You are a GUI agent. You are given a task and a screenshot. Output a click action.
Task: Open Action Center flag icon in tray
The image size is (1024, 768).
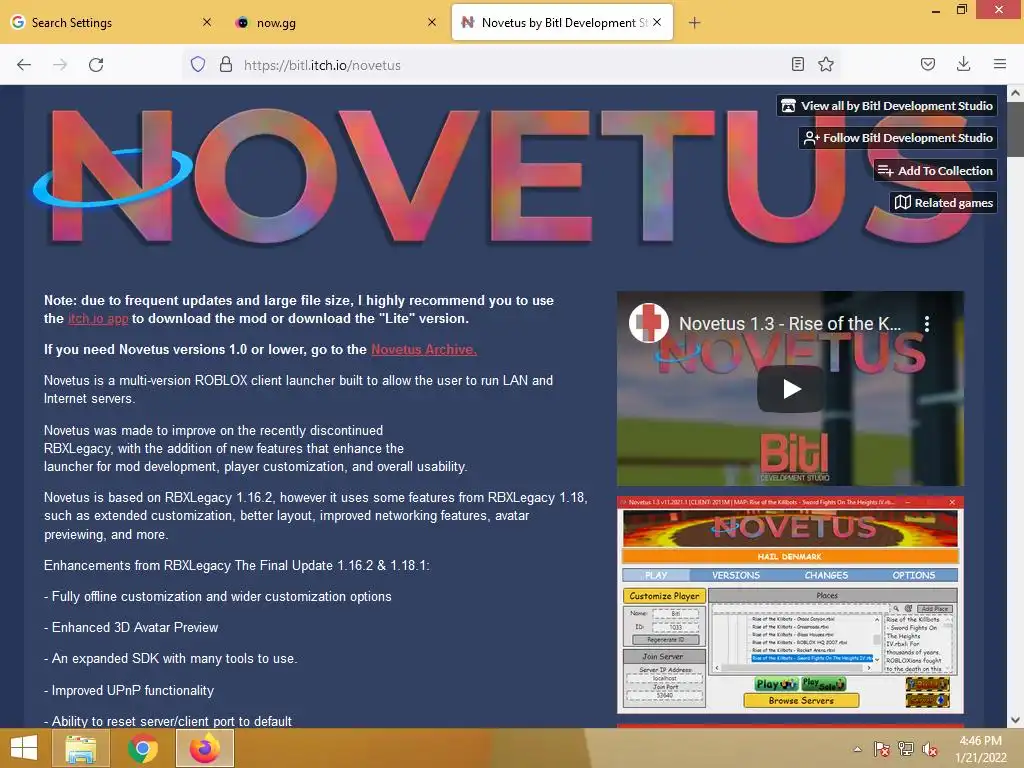pos(882,749)
